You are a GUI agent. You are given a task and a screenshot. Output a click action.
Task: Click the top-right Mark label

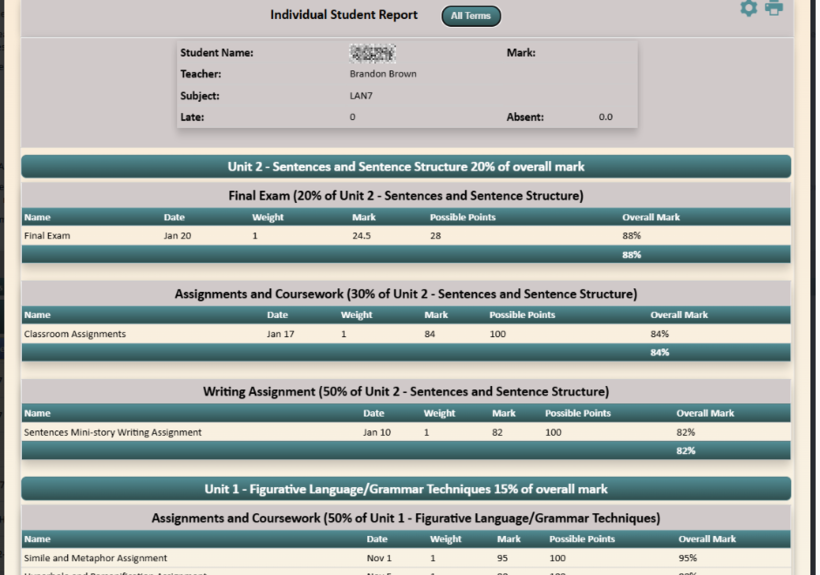tap(521, 53)
